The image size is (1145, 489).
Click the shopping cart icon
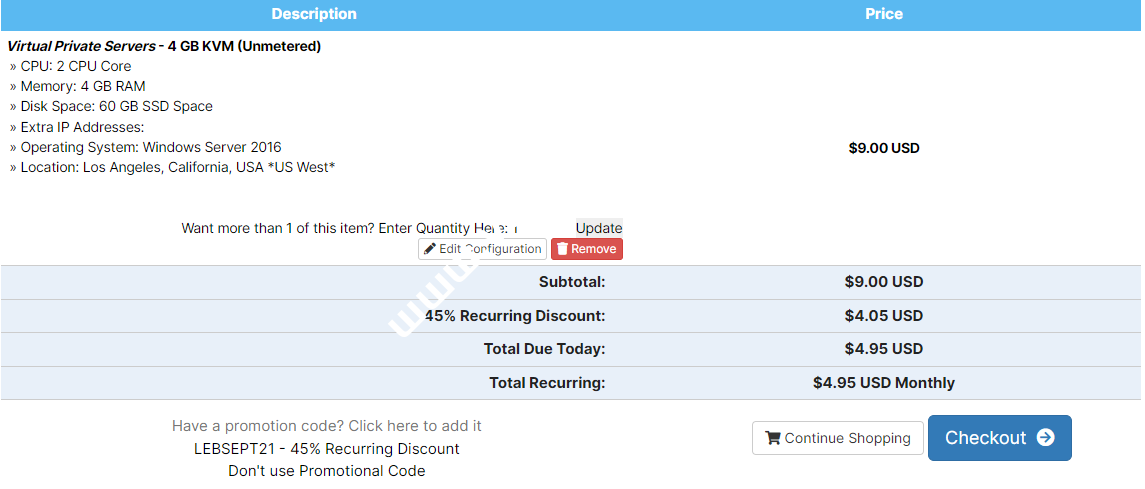tap(773, 438)
